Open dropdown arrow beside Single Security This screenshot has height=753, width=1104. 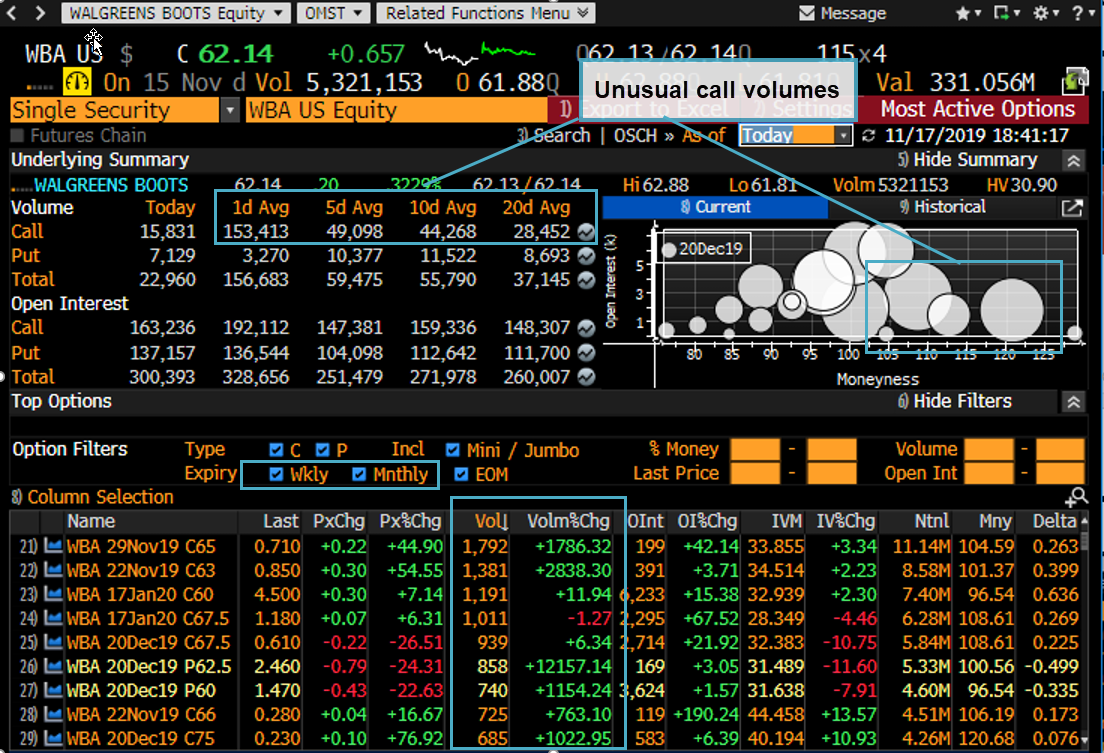[x=230, y=110]
